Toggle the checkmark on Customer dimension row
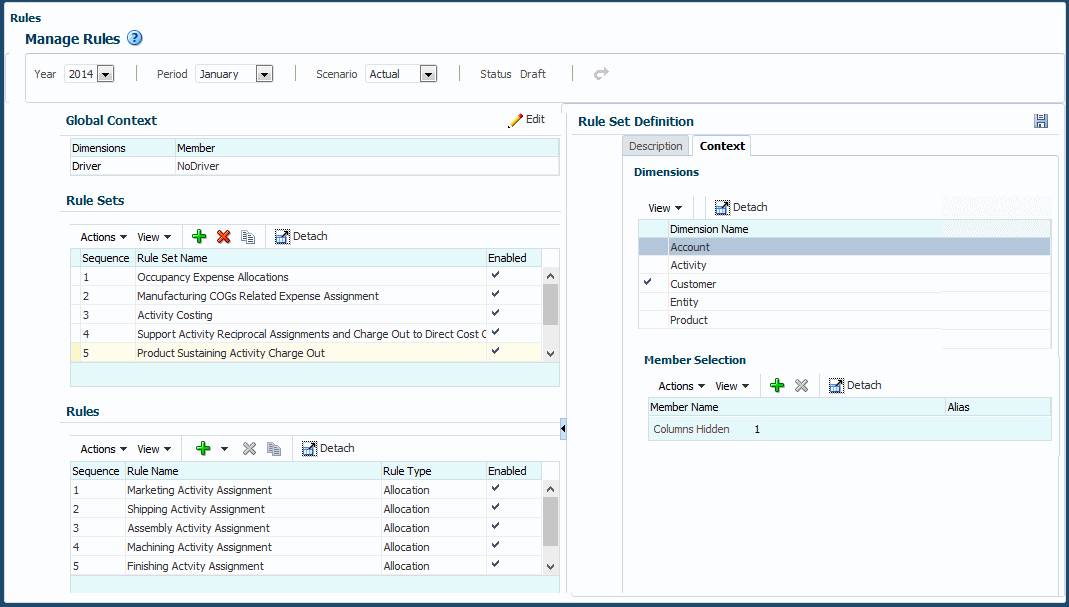This screenshot has width=1069, height=607. (648, 282)
